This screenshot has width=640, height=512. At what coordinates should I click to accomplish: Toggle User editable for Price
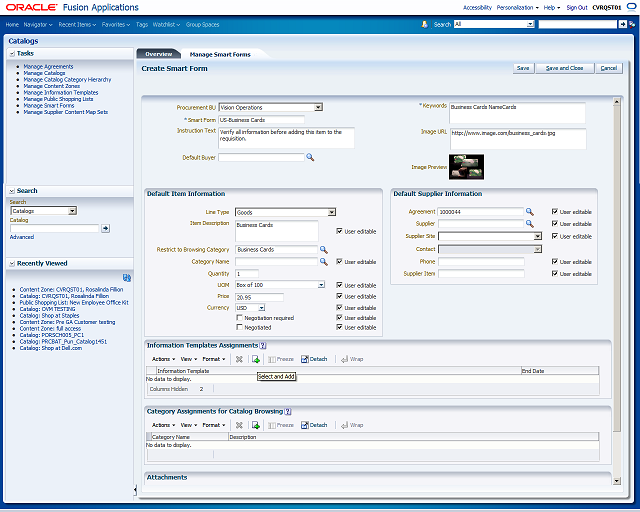point(339,296)
